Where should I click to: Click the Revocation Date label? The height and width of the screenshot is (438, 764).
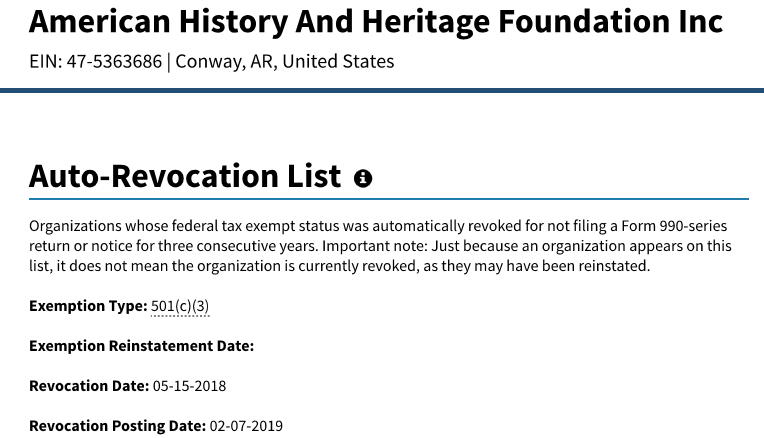coord(89,386)
